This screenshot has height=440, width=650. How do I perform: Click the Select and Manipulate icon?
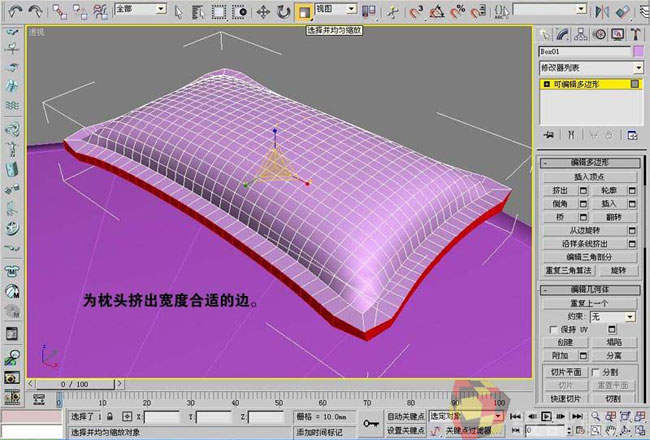(x=392, y=12)
